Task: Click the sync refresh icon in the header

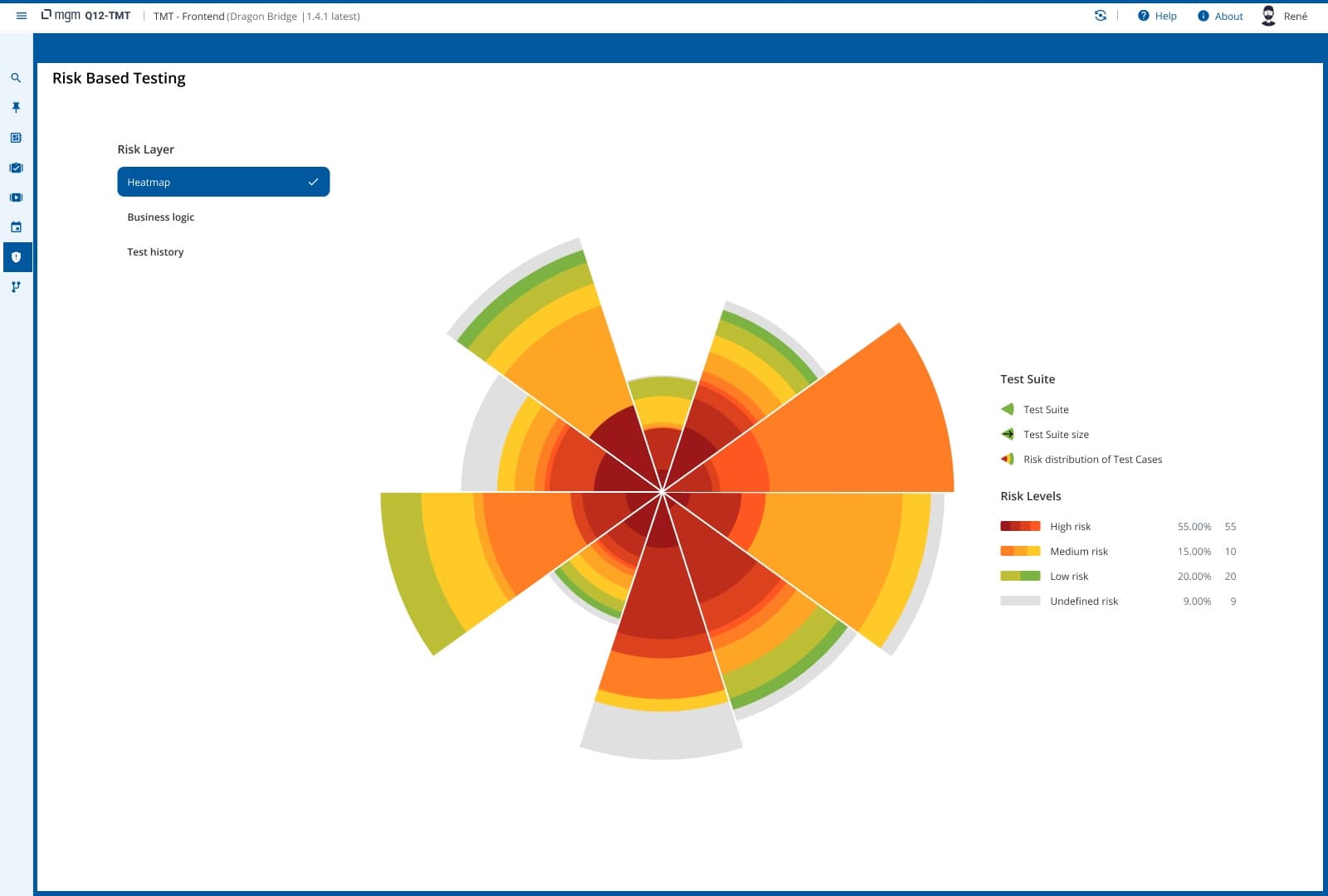Action: [x=1101, y=16]
